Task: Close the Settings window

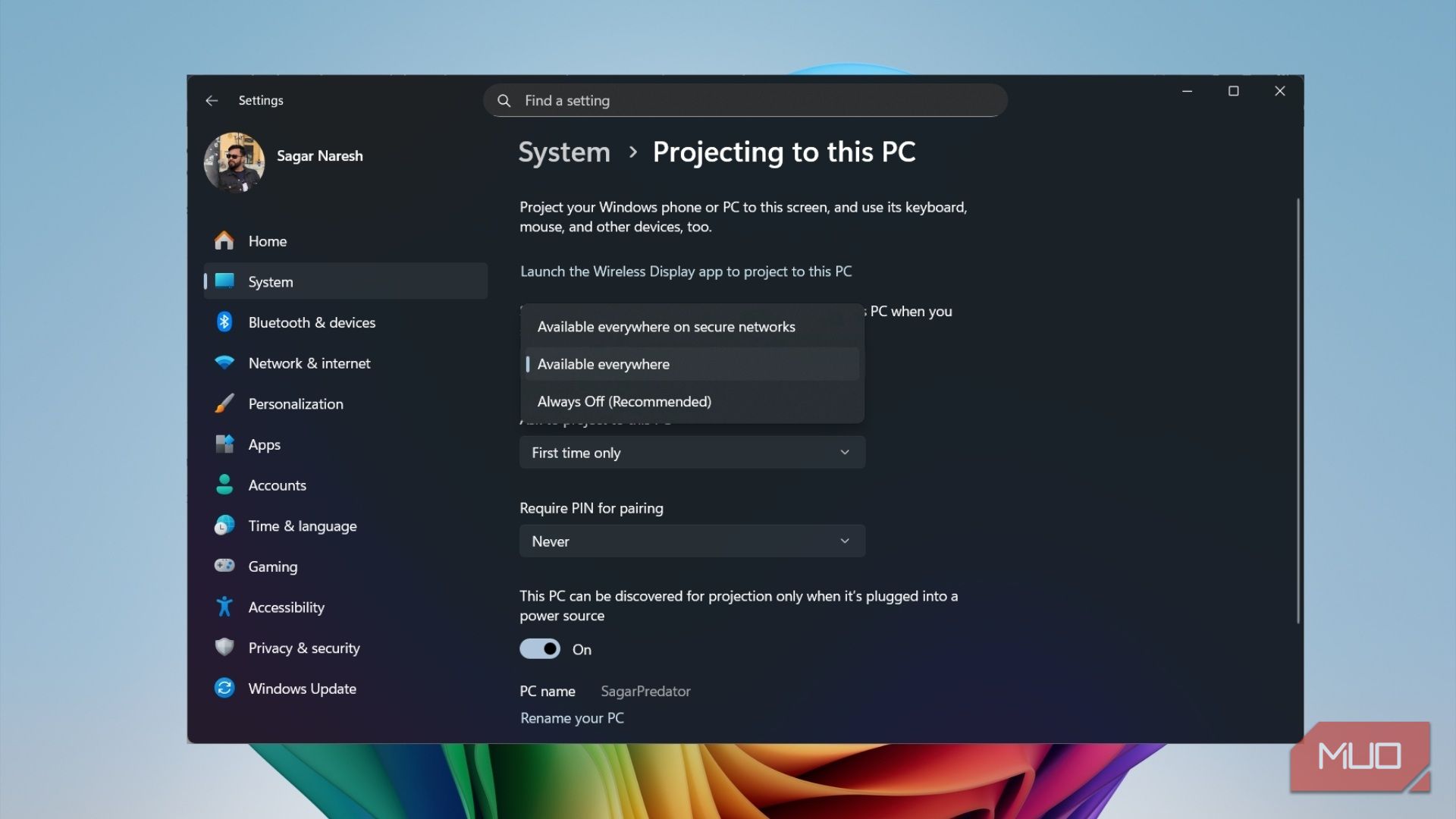Action: [x=1279, y=91]
